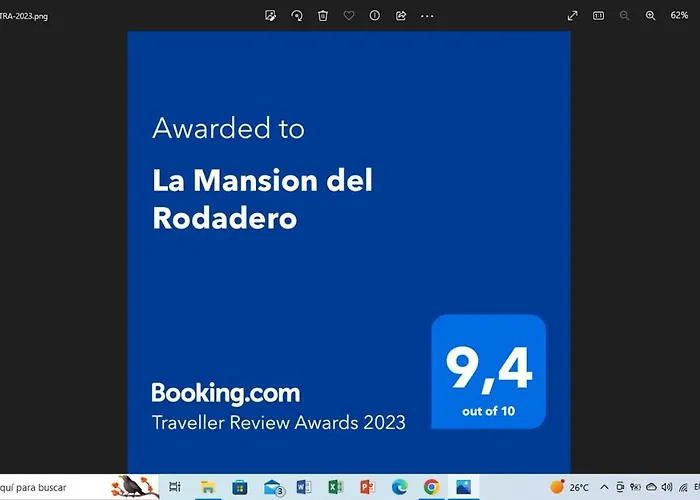Open Excel from the taskbar
Screen dimensions: 700x500
pos(336,487)
